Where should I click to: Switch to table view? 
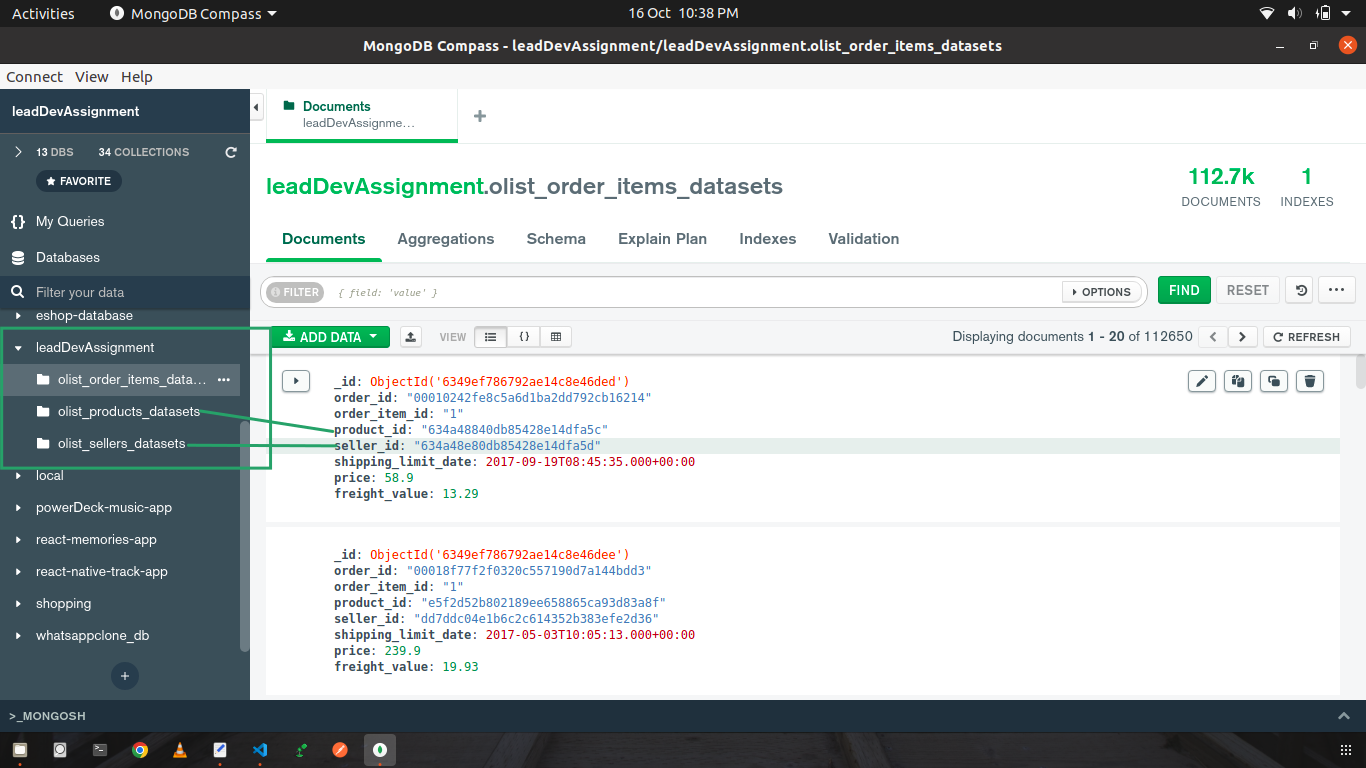556,337
